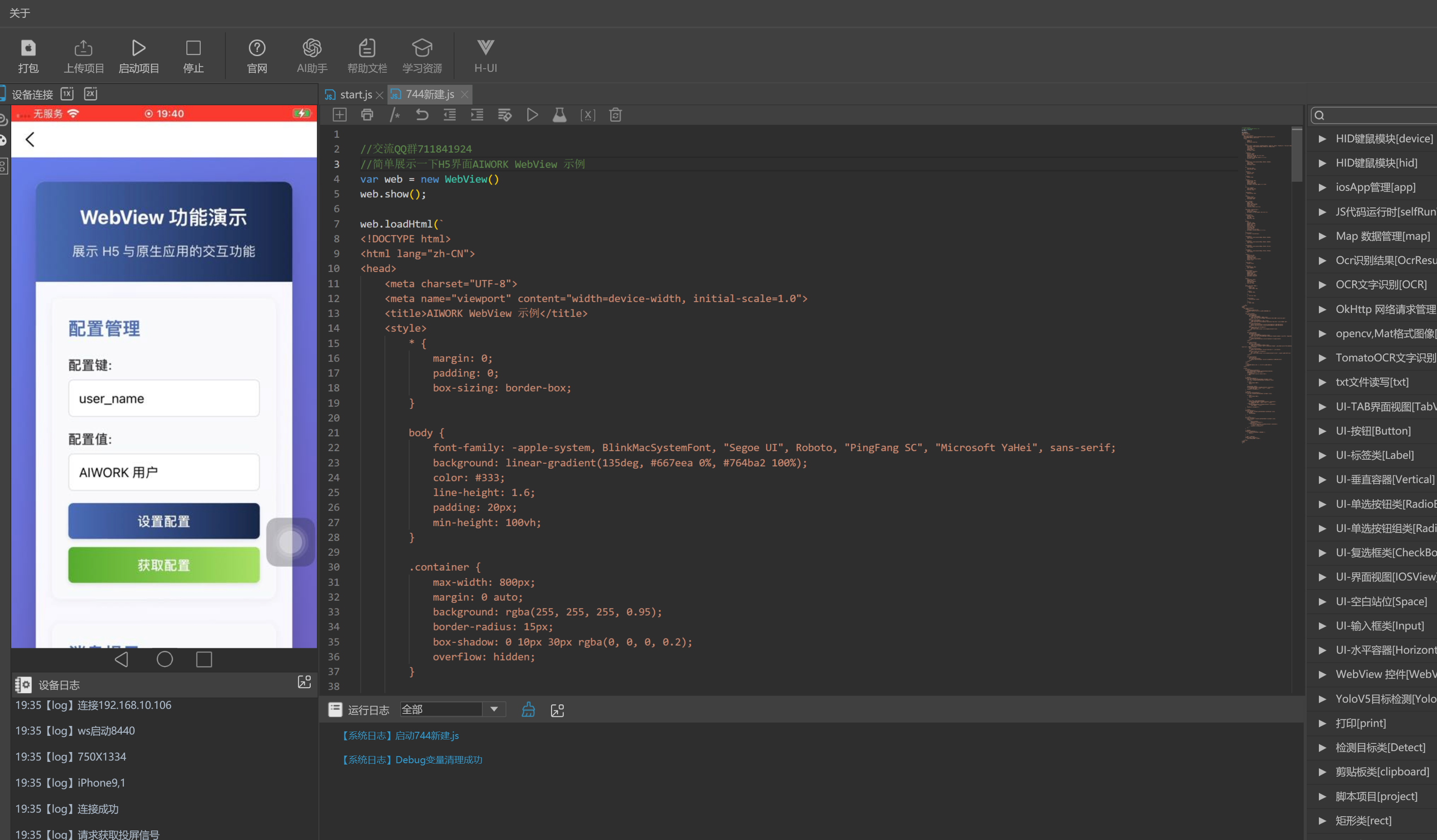Tap the floating assistive touch circle

(x=290, y=542)
